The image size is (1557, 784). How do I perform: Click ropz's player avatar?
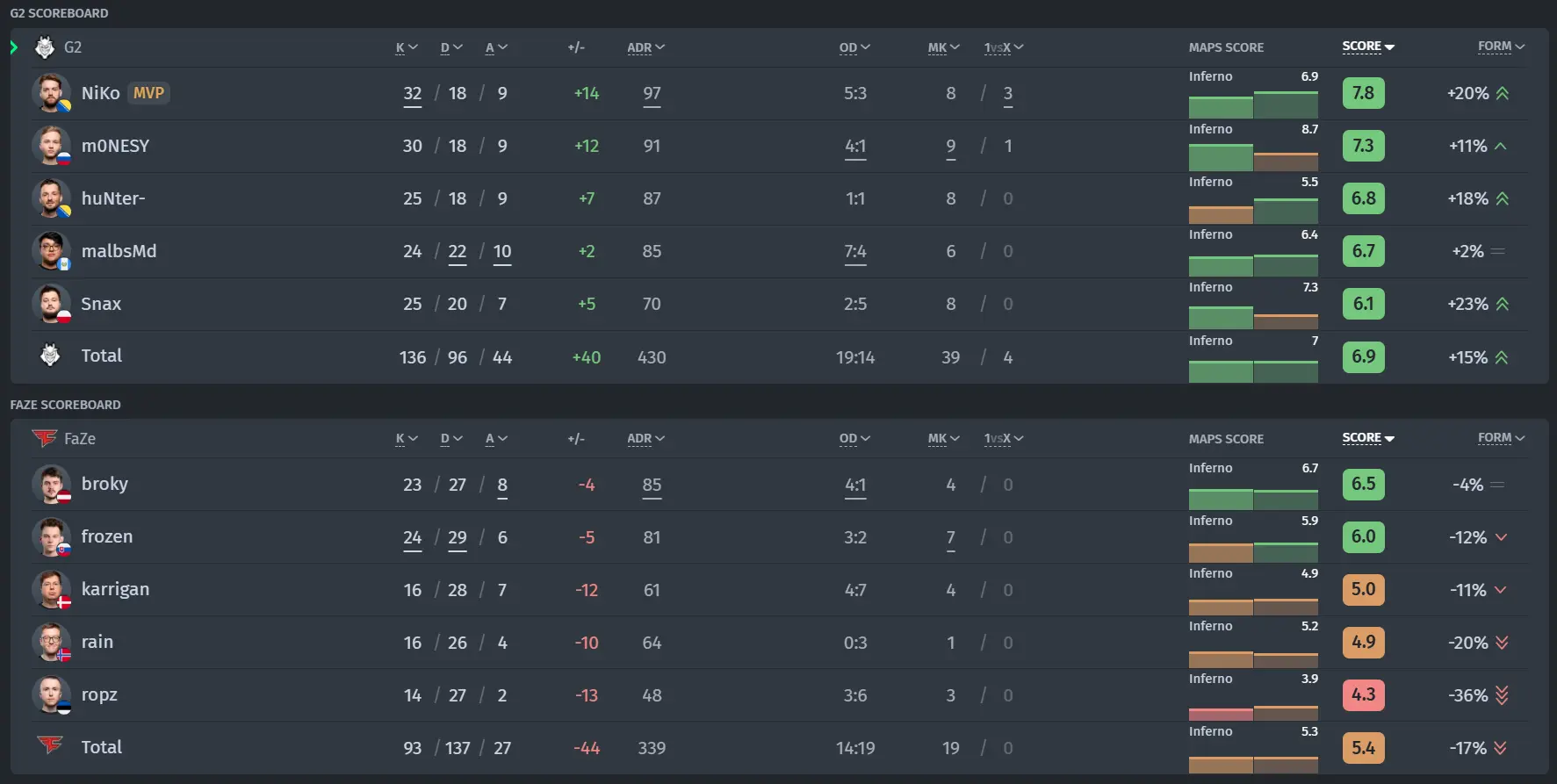tap(51, 695)
